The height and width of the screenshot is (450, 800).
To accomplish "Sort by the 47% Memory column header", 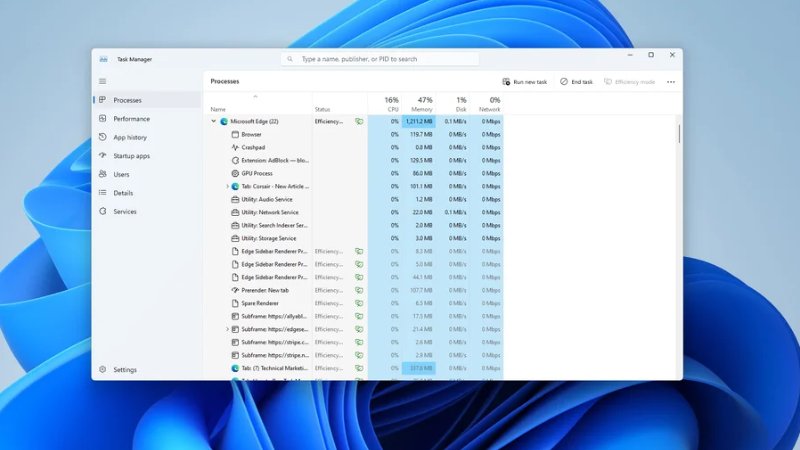I will pos(418,104).
